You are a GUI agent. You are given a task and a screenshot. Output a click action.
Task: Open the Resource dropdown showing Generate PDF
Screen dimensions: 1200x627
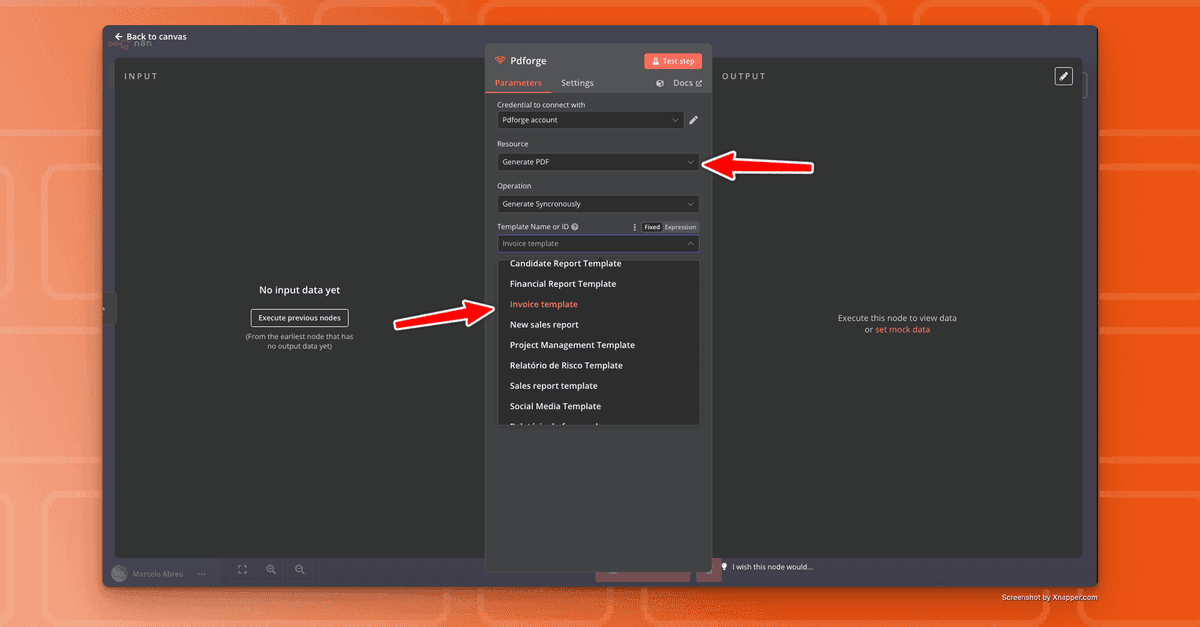click(597, 161)
